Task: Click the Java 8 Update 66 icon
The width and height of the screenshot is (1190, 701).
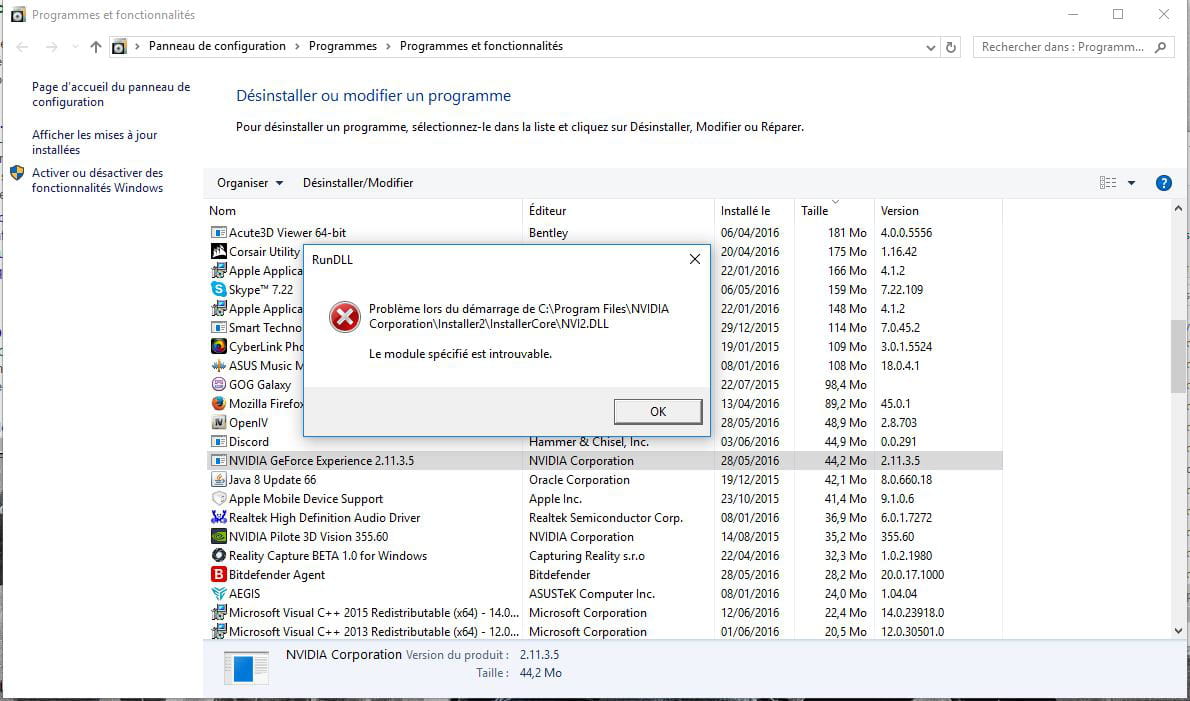Action: coord(219,479)
